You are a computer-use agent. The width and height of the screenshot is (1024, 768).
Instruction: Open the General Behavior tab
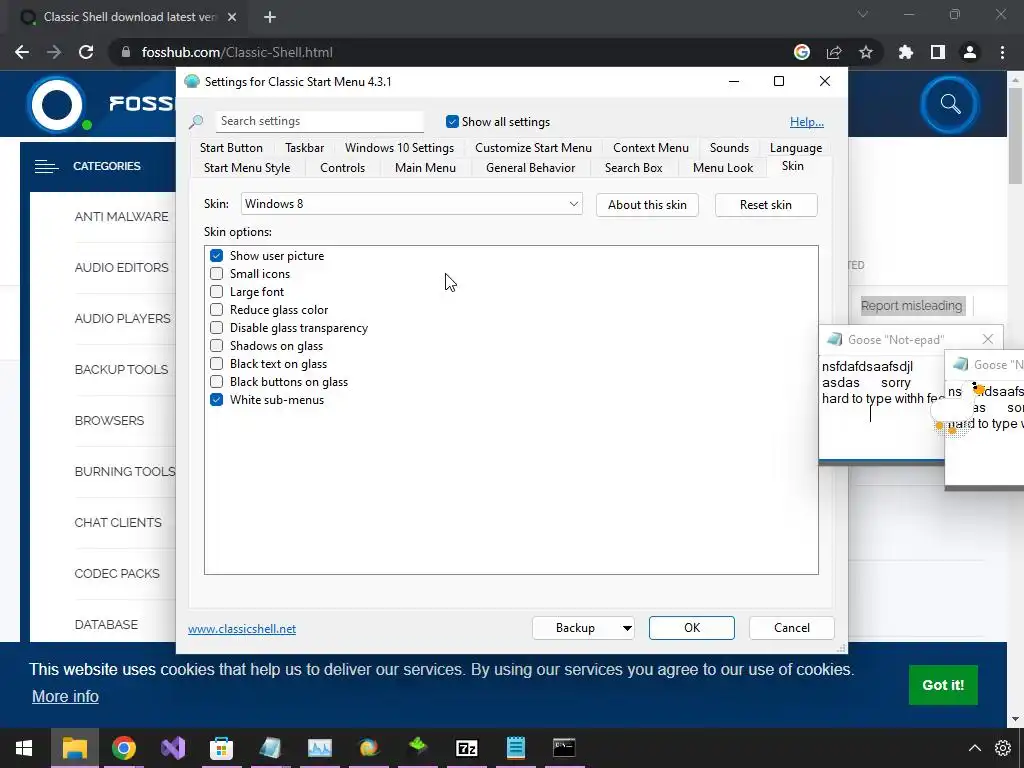coord(530,168)
